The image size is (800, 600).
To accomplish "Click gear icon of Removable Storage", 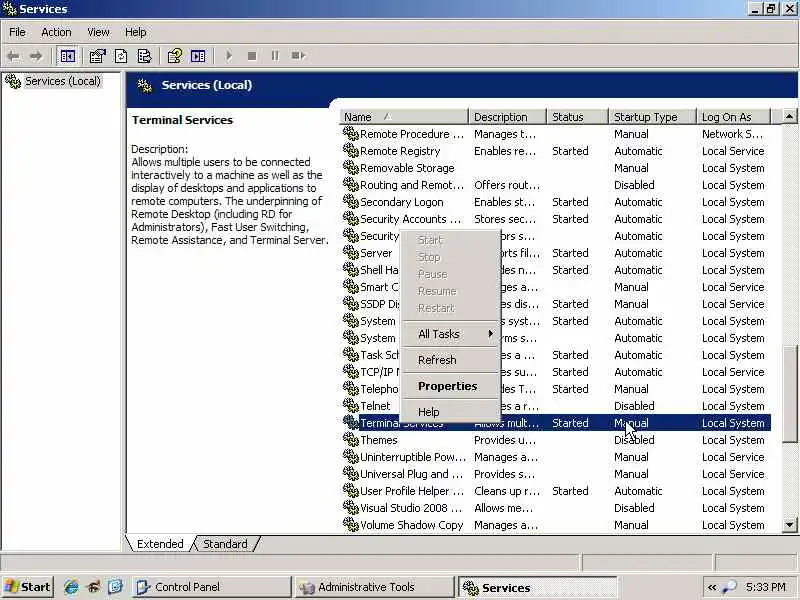I will pyautogui.click(x=351, y=167).
